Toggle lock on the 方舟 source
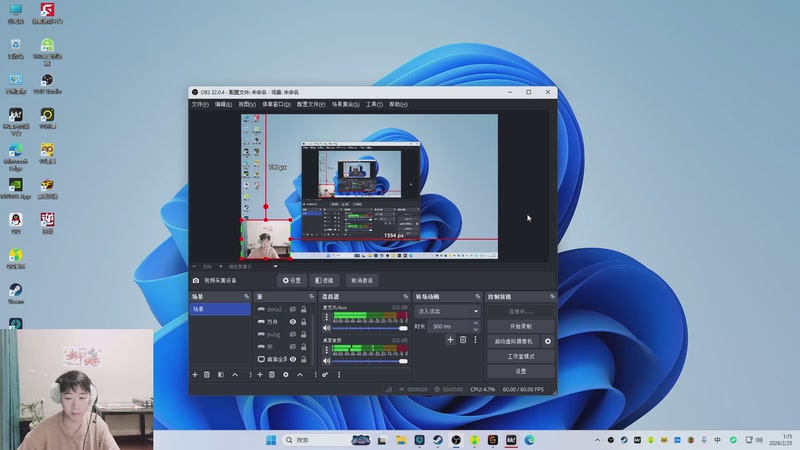Image resolution: width=800 pixels, height=450 pixels. pos(304,322)
